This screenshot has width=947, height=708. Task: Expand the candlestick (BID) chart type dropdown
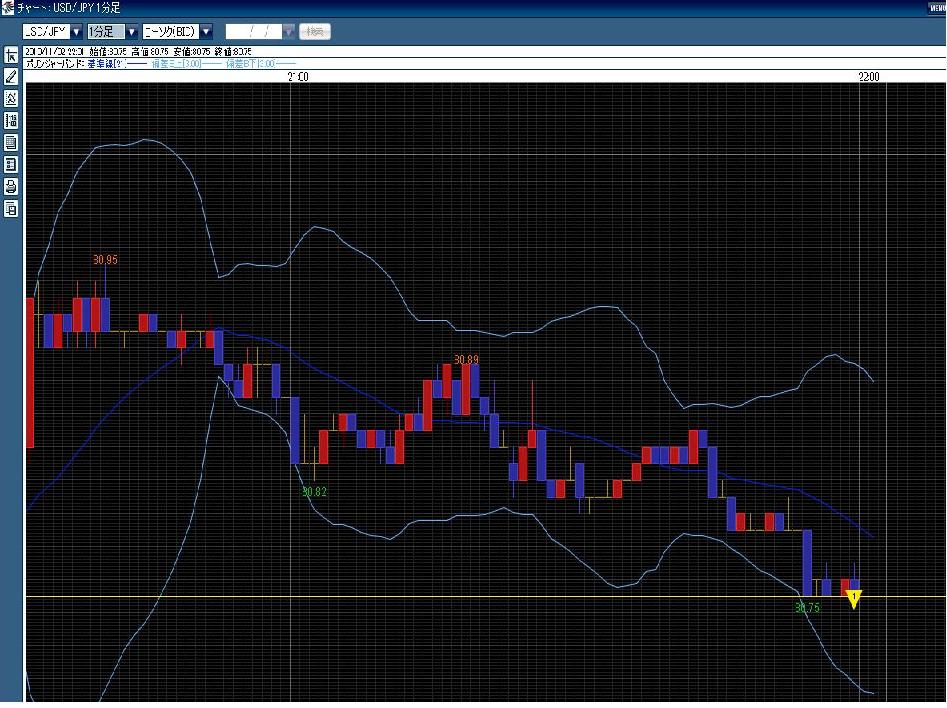click(x=207, y=31)
